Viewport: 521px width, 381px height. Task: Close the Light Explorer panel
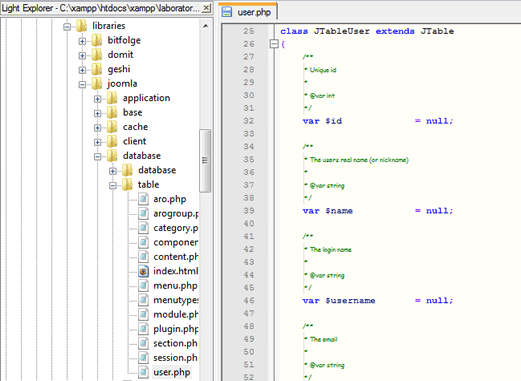pyautogui.click(x=207, y=8)
